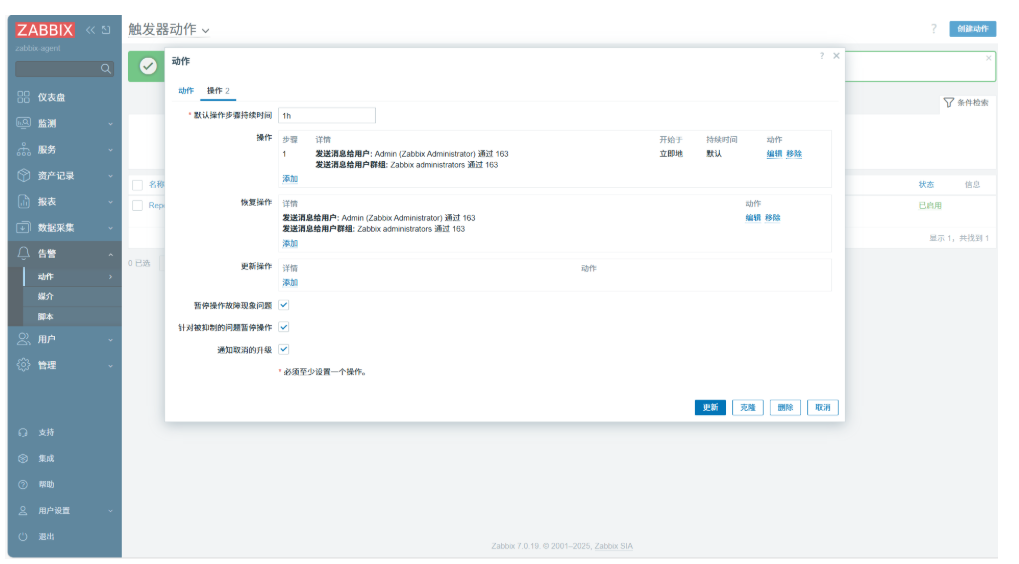
Task: Expand the 监测 menu chevron
Action: click(110, 123)
